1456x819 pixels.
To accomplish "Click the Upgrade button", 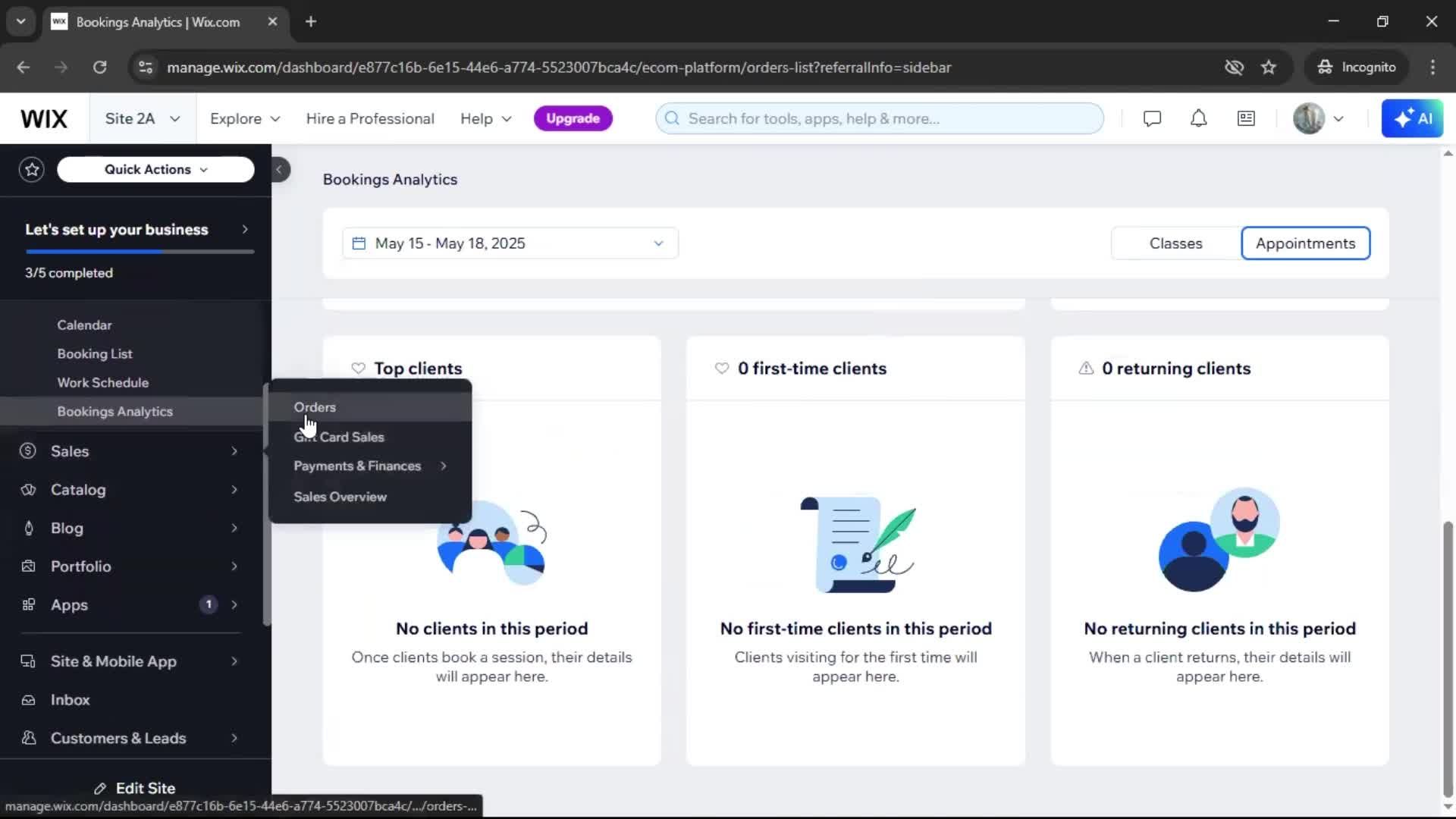I will click(x=573, y=119).
